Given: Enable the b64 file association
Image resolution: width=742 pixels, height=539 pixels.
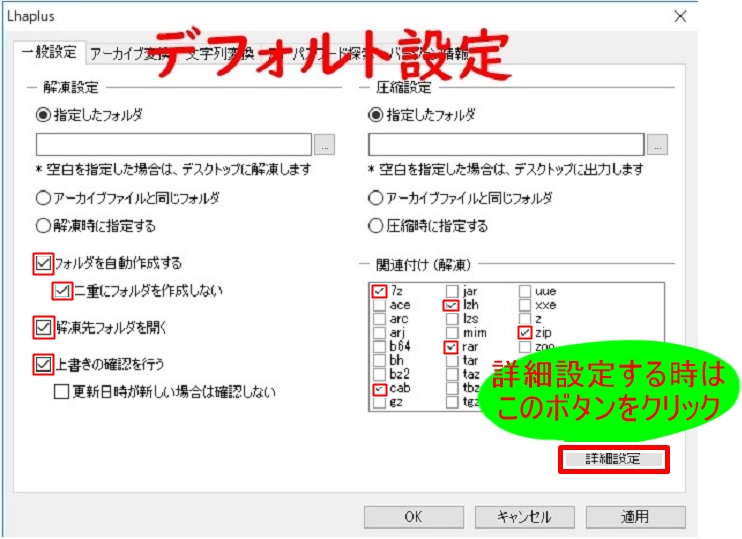Looking at the screenshot, I should point(379,347).
